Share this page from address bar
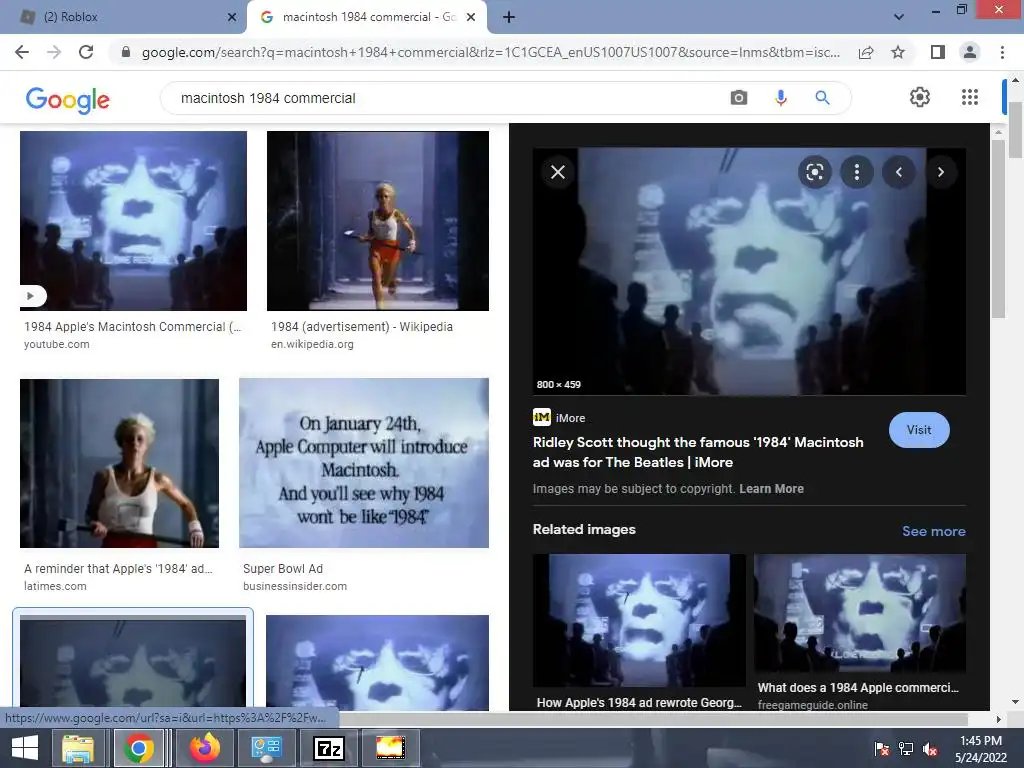 coord(866,52)
